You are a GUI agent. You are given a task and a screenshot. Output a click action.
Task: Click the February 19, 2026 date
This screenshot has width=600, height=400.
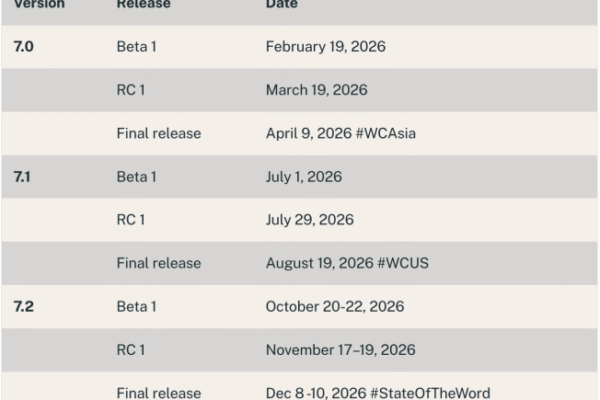coord(325,47)
